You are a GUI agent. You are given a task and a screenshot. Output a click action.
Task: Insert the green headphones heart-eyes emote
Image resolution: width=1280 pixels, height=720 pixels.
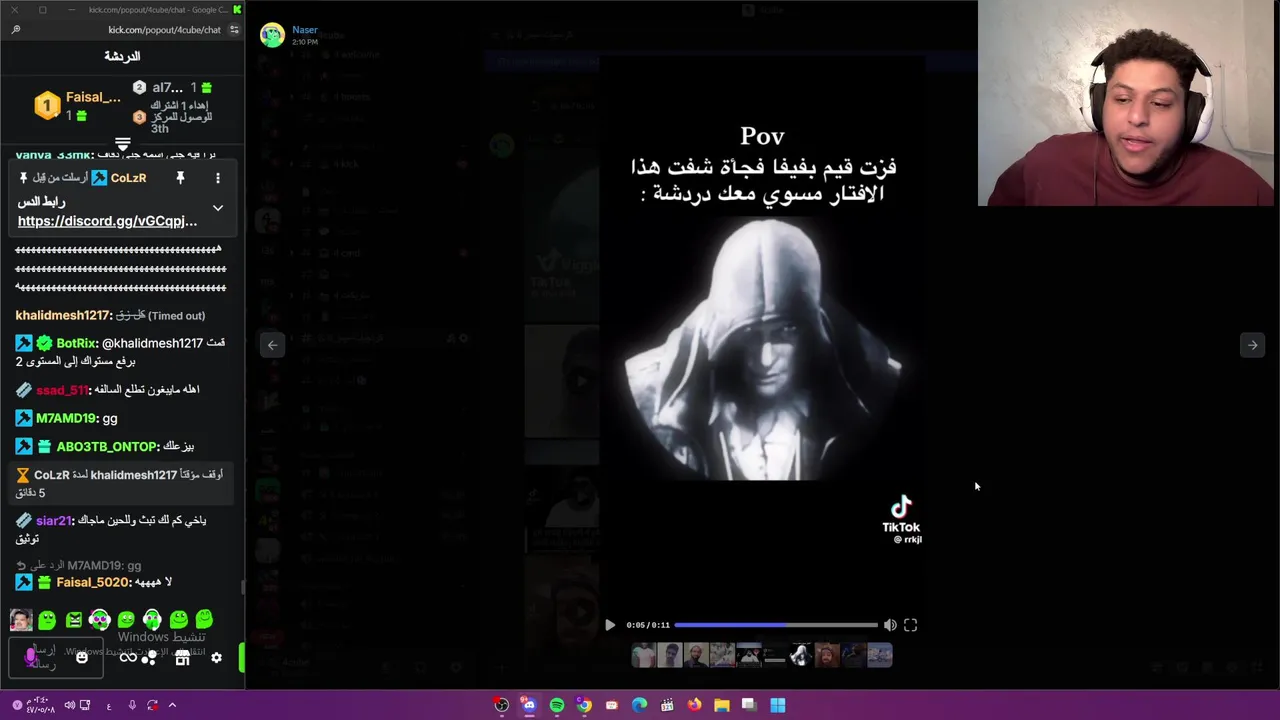(x=99, y=620)
